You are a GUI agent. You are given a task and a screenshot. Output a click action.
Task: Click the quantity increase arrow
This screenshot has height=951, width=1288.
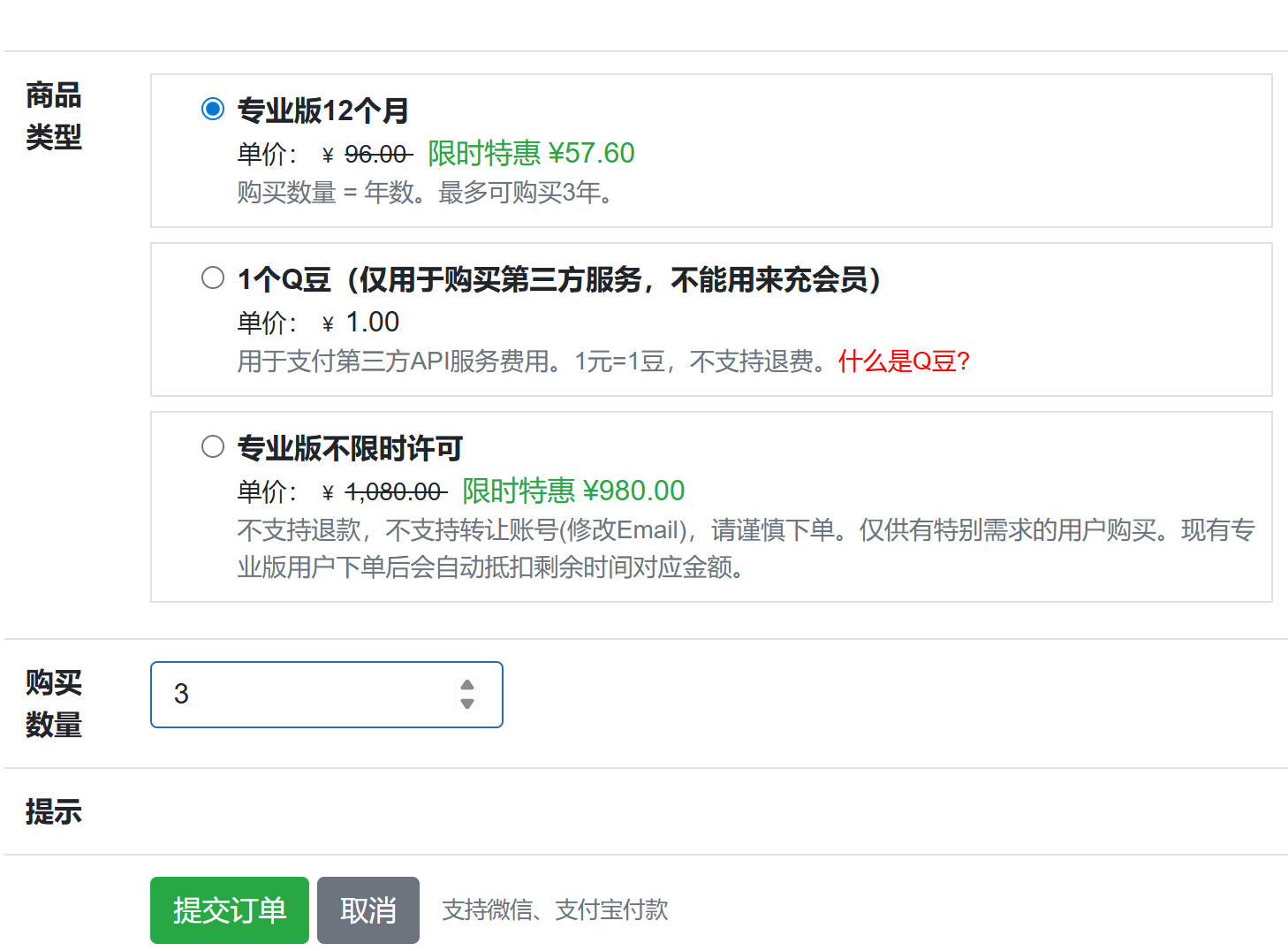(467, 685)
